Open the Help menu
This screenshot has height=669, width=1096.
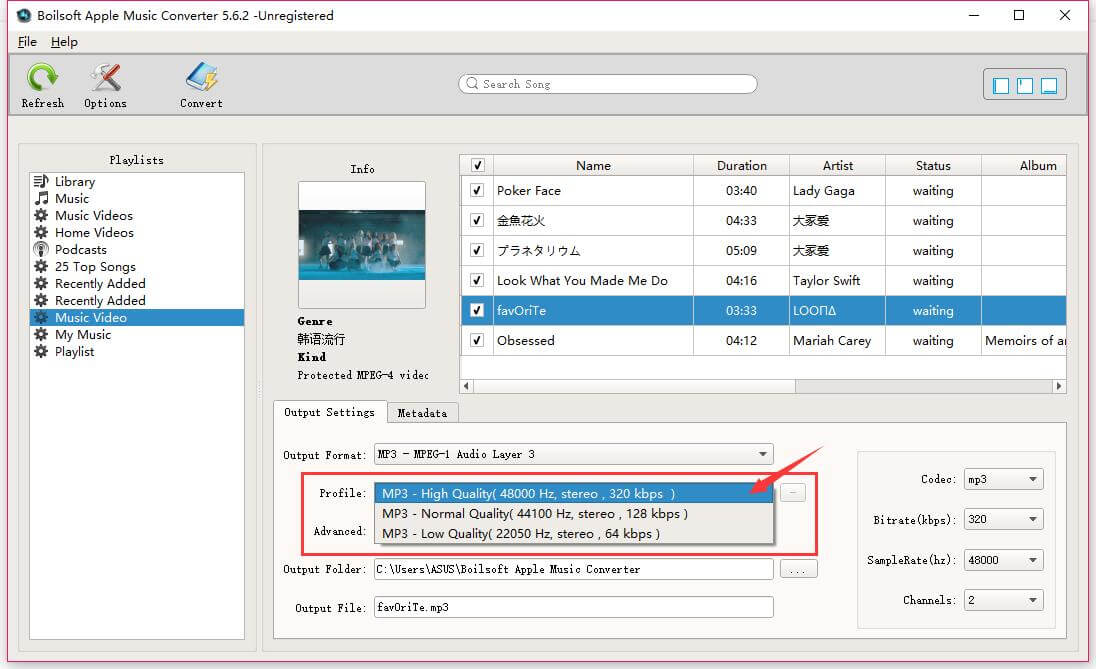click(x=64, y=42)
